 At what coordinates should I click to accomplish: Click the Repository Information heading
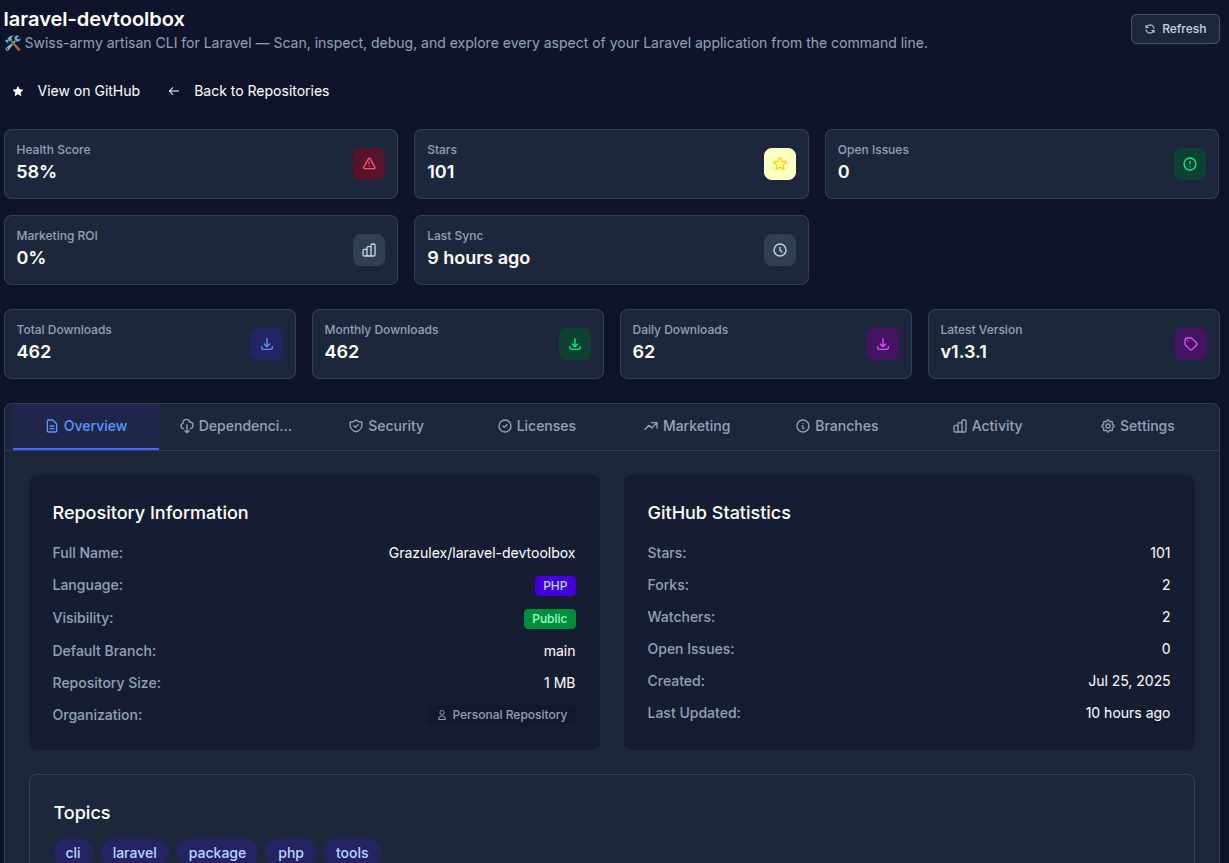[150, 513]
